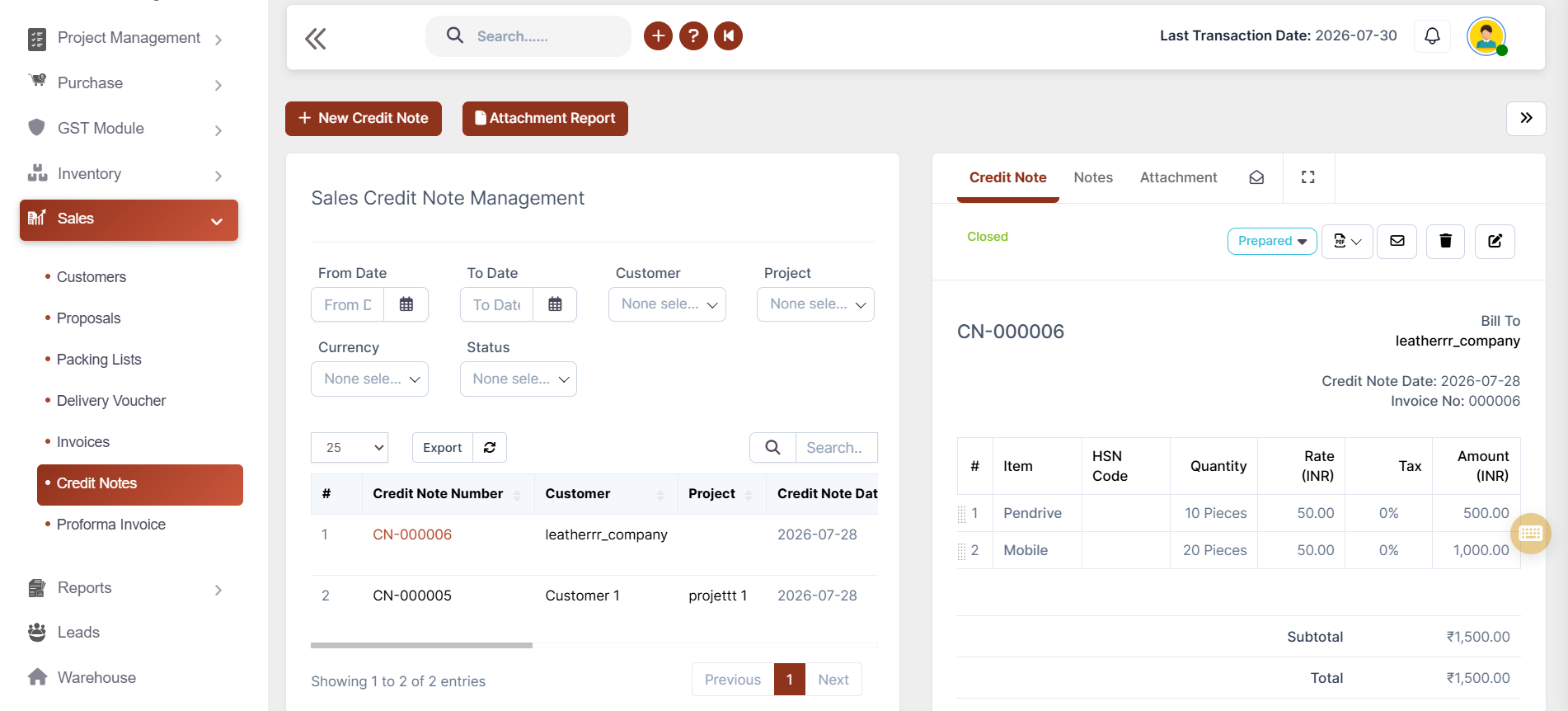Click double-right chevron panel toggle

[1526, 118]
